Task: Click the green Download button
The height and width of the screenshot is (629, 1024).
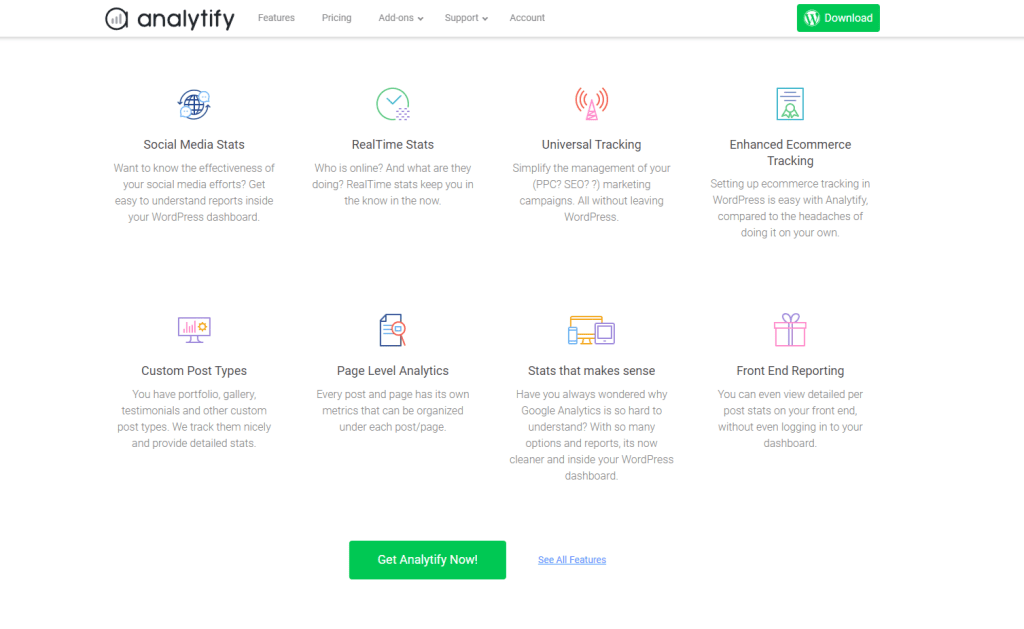Action: [838, 18]
